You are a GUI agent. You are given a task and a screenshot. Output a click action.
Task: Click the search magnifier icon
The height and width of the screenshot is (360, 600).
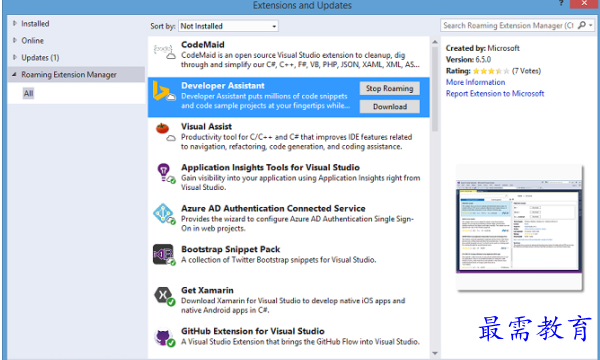coord(582,25)
